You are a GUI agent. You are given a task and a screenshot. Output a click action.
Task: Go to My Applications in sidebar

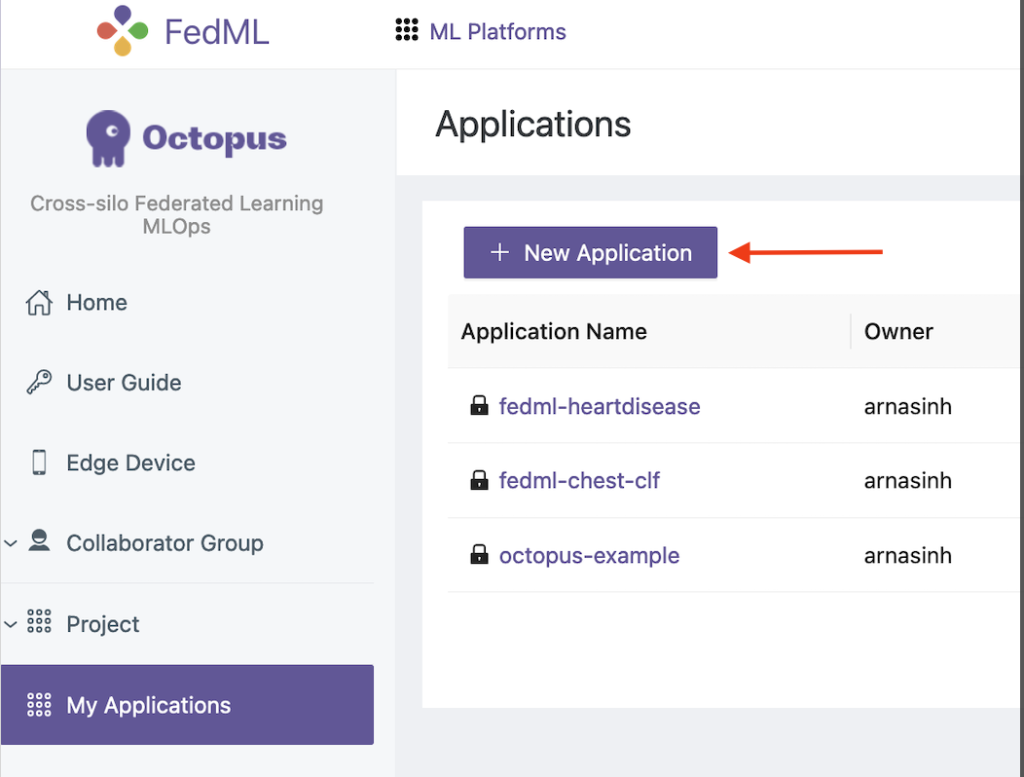[148, 705]
